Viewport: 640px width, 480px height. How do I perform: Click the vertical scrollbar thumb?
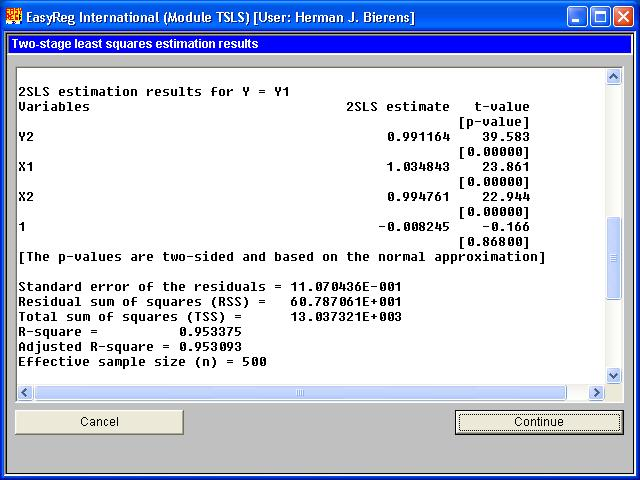coord(613,258)
